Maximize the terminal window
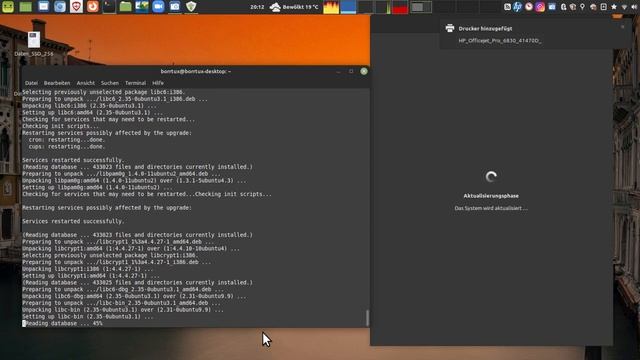The image size is (640, 360). tap(351, 71)
